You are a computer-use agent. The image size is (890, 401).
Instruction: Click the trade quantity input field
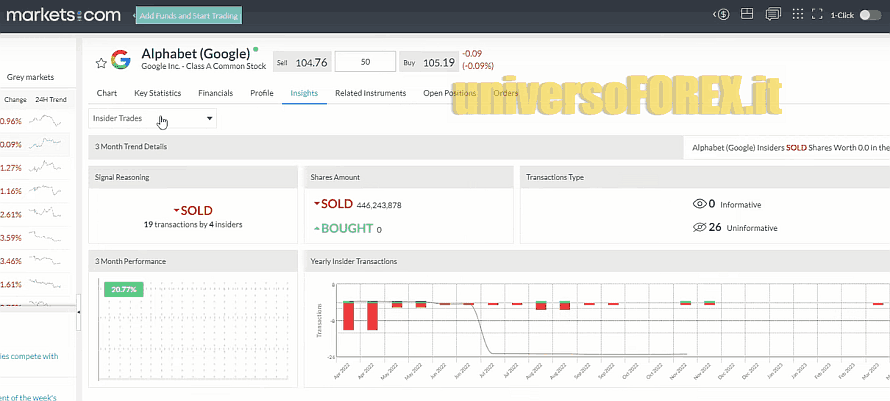click(x=364, y=62)
